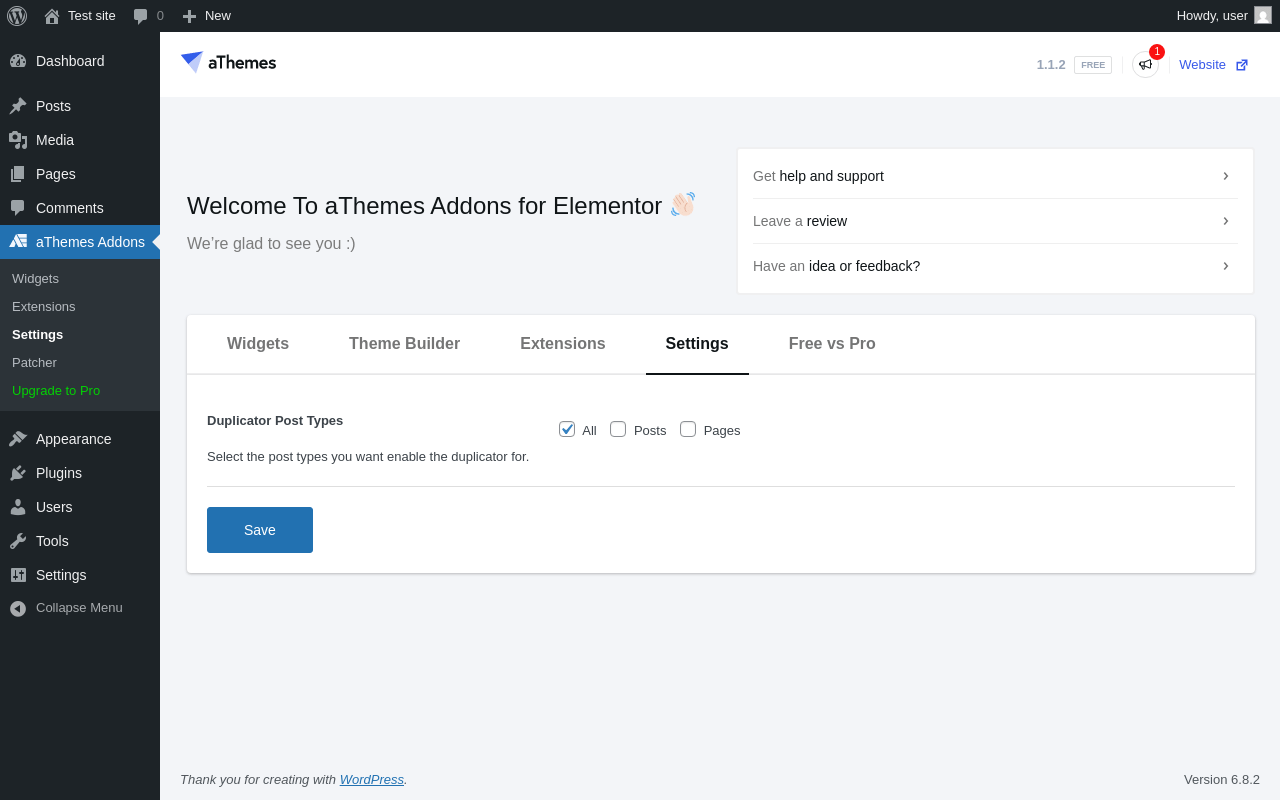
Task: Check the Posts checkbox
Action: tap(618, 429)
